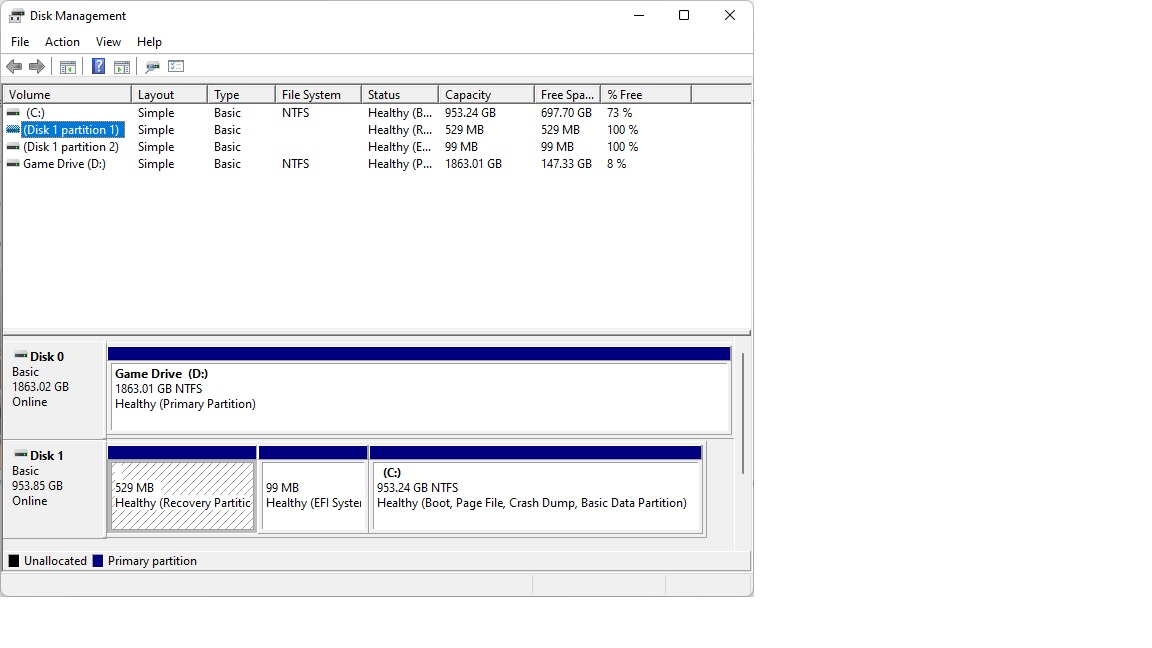
Task: Sort by the Layout column header
Action: tap(170, 95)
